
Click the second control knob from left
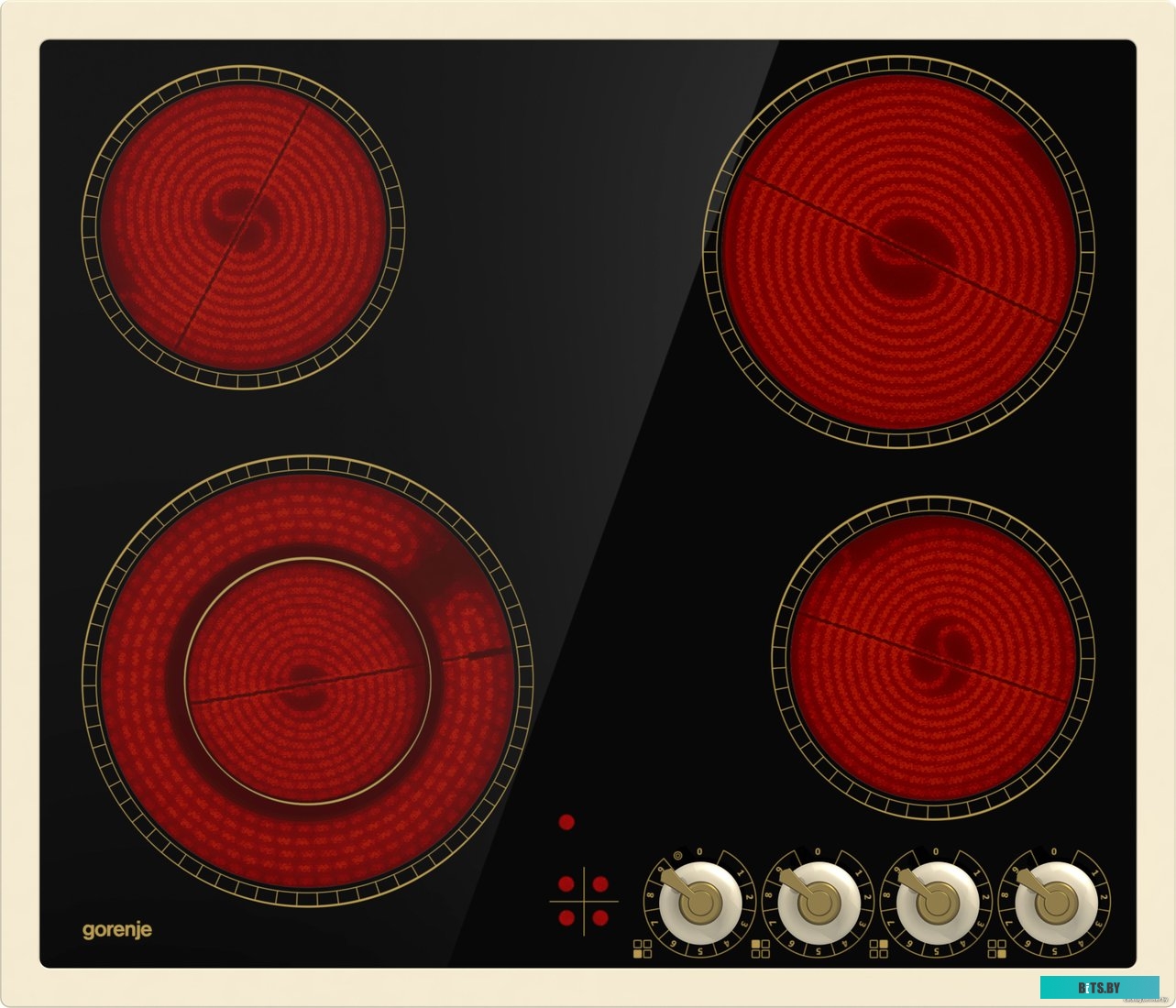point(817,904)
